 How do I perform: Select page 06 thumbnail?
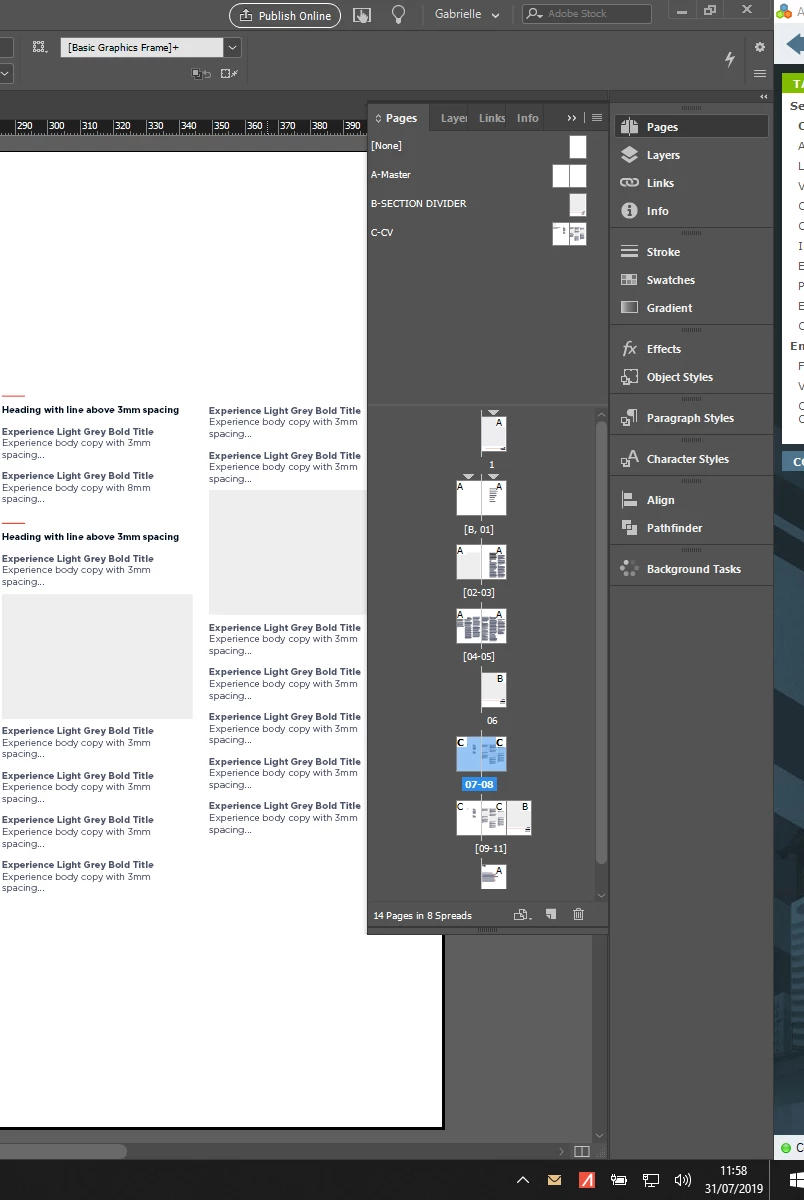click(x=494, y=690)
